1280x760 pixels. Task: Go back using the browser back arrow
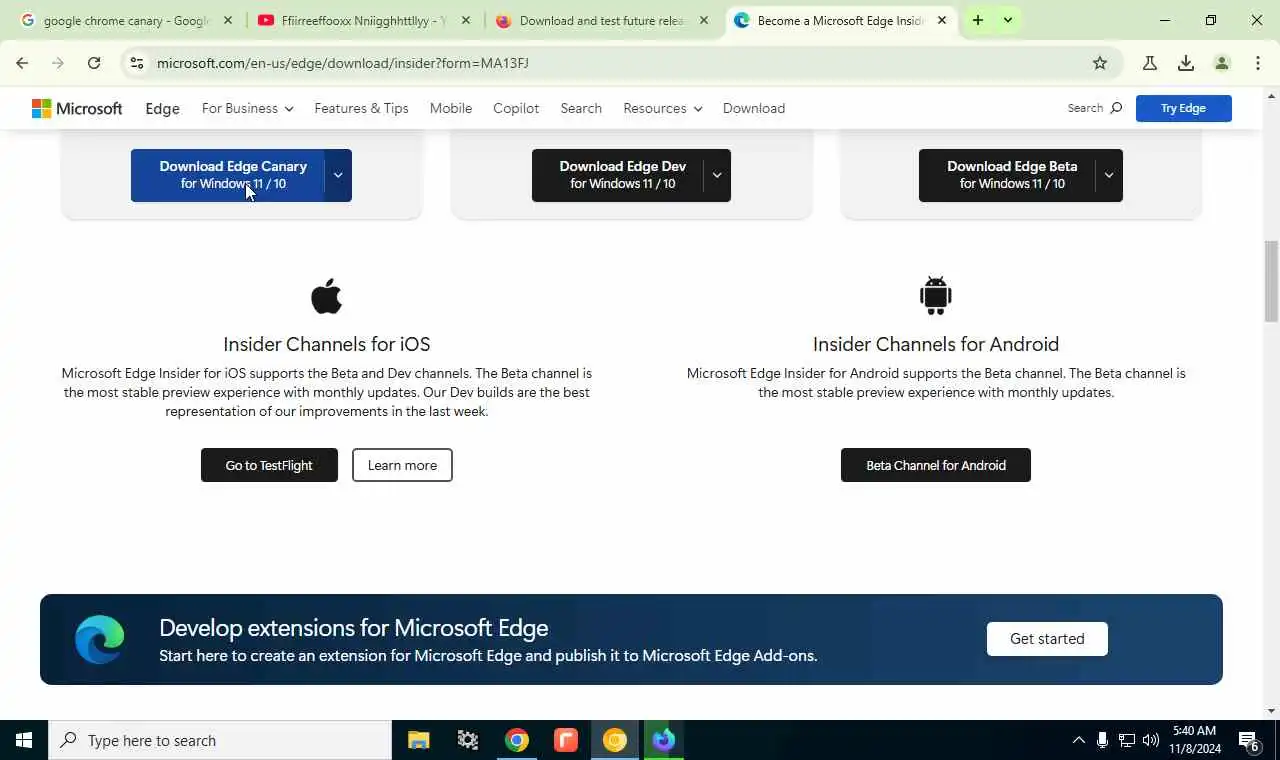(22, 63)
